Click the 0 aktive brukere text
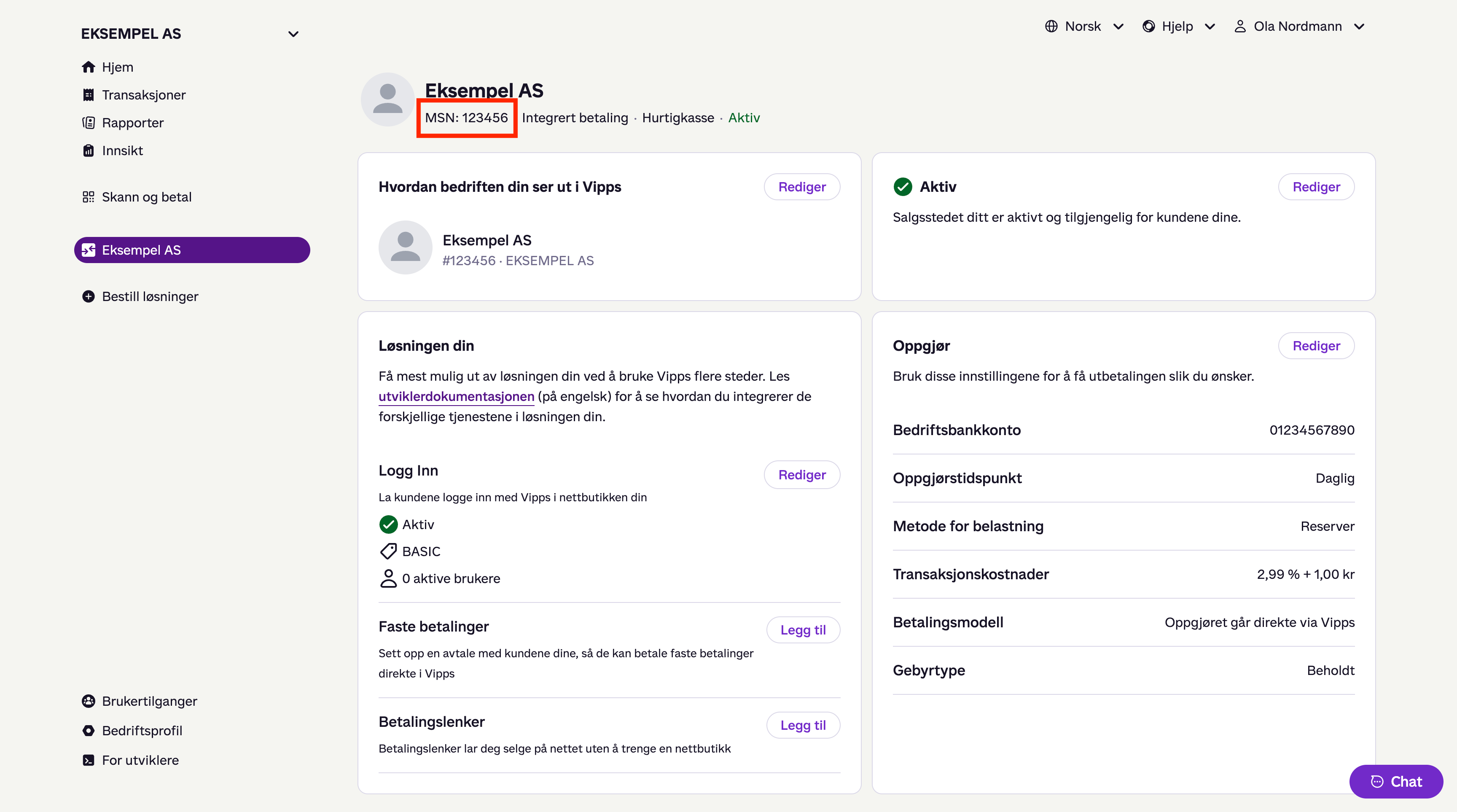 pyautogui.click(x=451, y=578)
